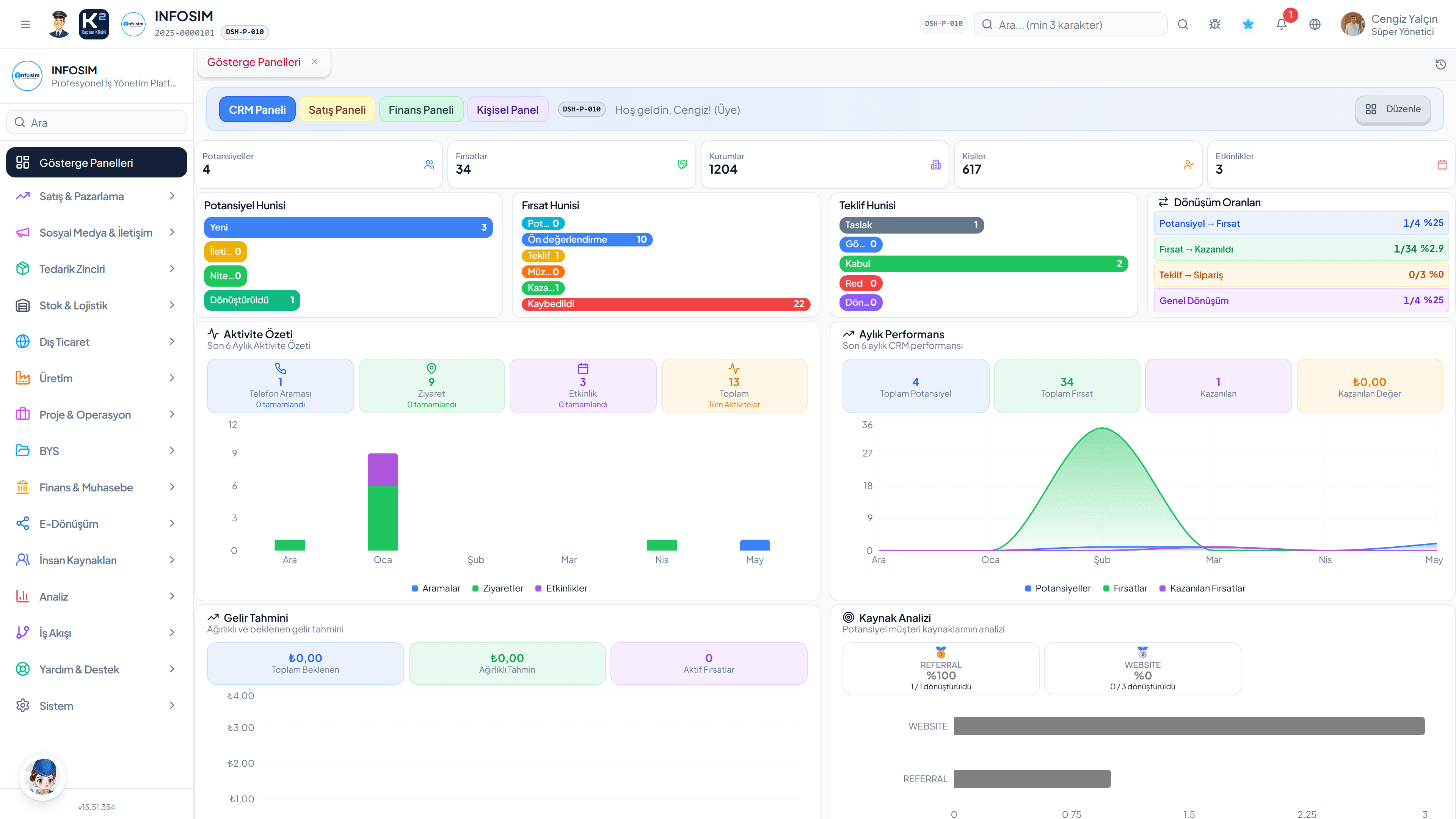Expand Proje & Operasyon menu

(96, 414)
